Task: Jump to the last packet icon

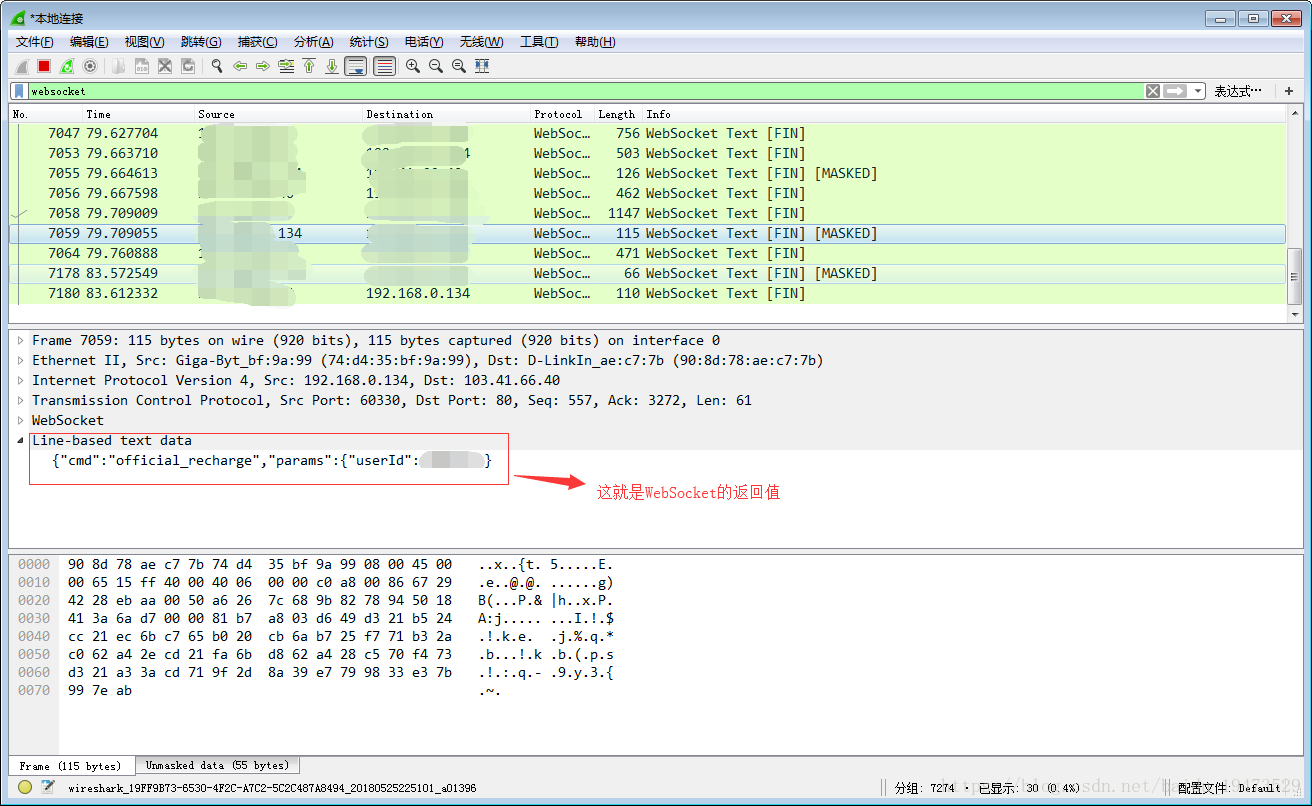Action: [332, 66]
